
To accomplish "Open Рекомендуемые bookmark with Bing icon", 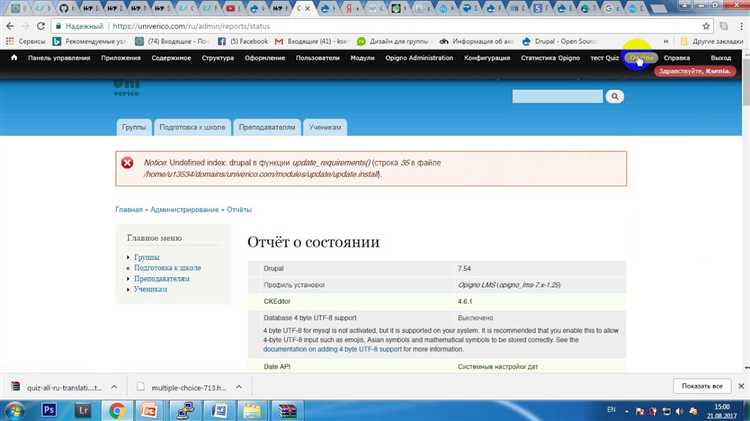I will click(89, 42).
